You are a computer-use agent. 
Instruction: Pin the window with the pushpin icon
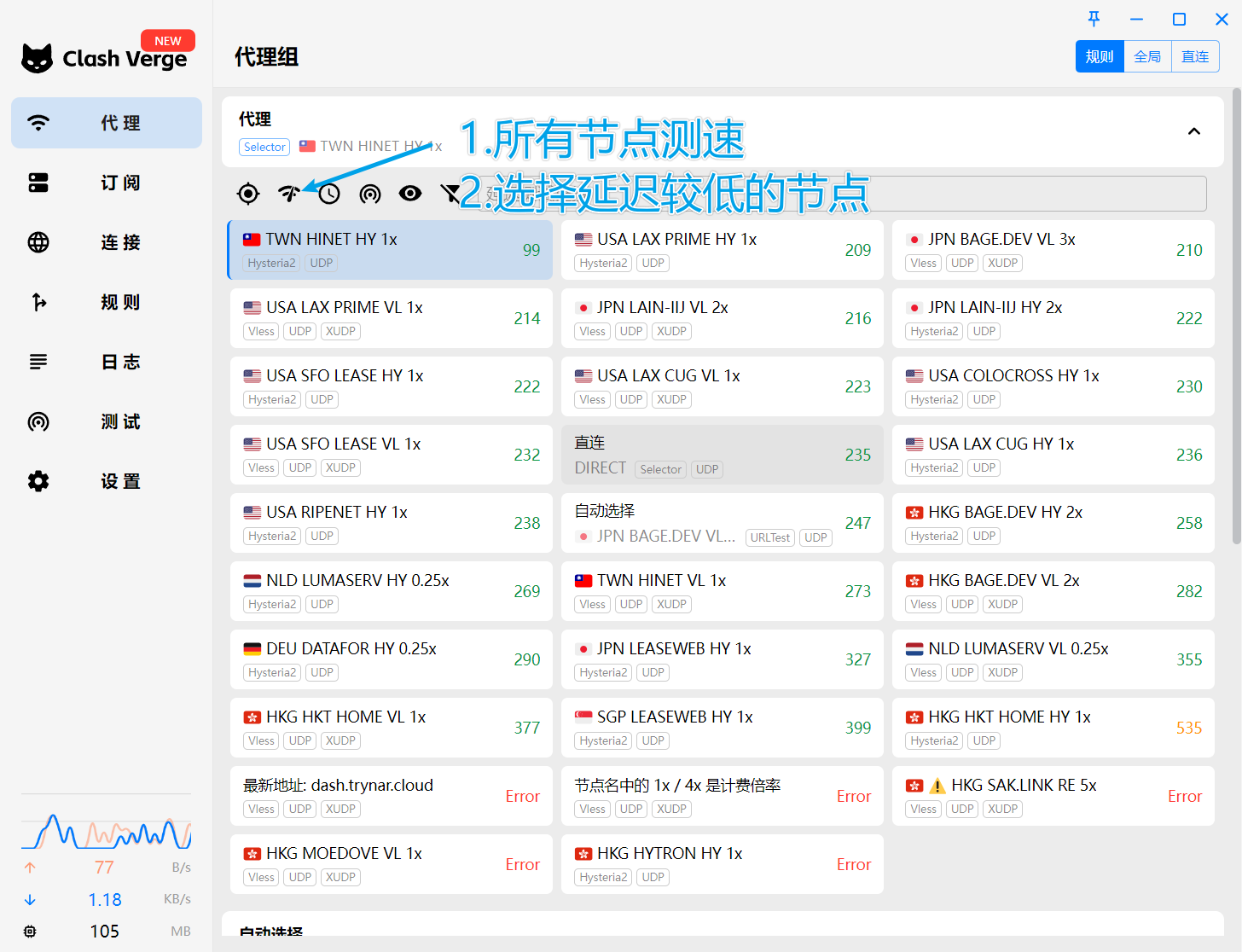click(x=1094, y=19)
